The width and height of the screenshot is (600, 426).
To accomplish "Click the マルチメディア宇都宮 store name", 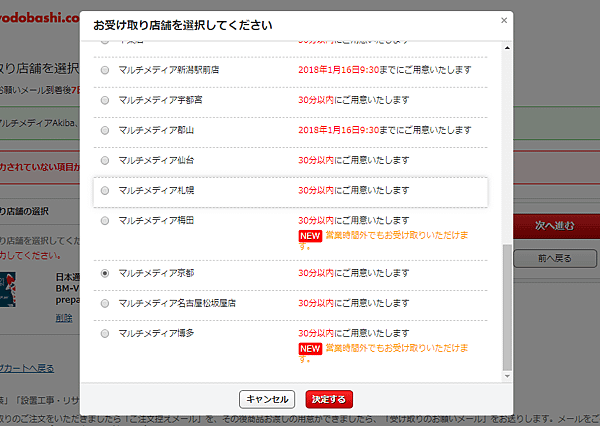I will pyautogui.click(x=160, y=100).
